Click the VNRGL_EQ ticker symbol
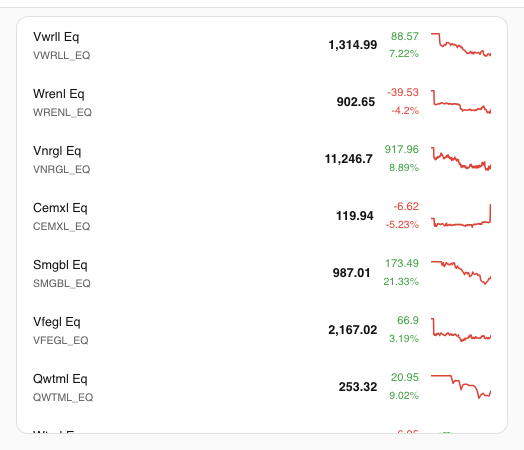The image size is (524, 450). [61, 169]
